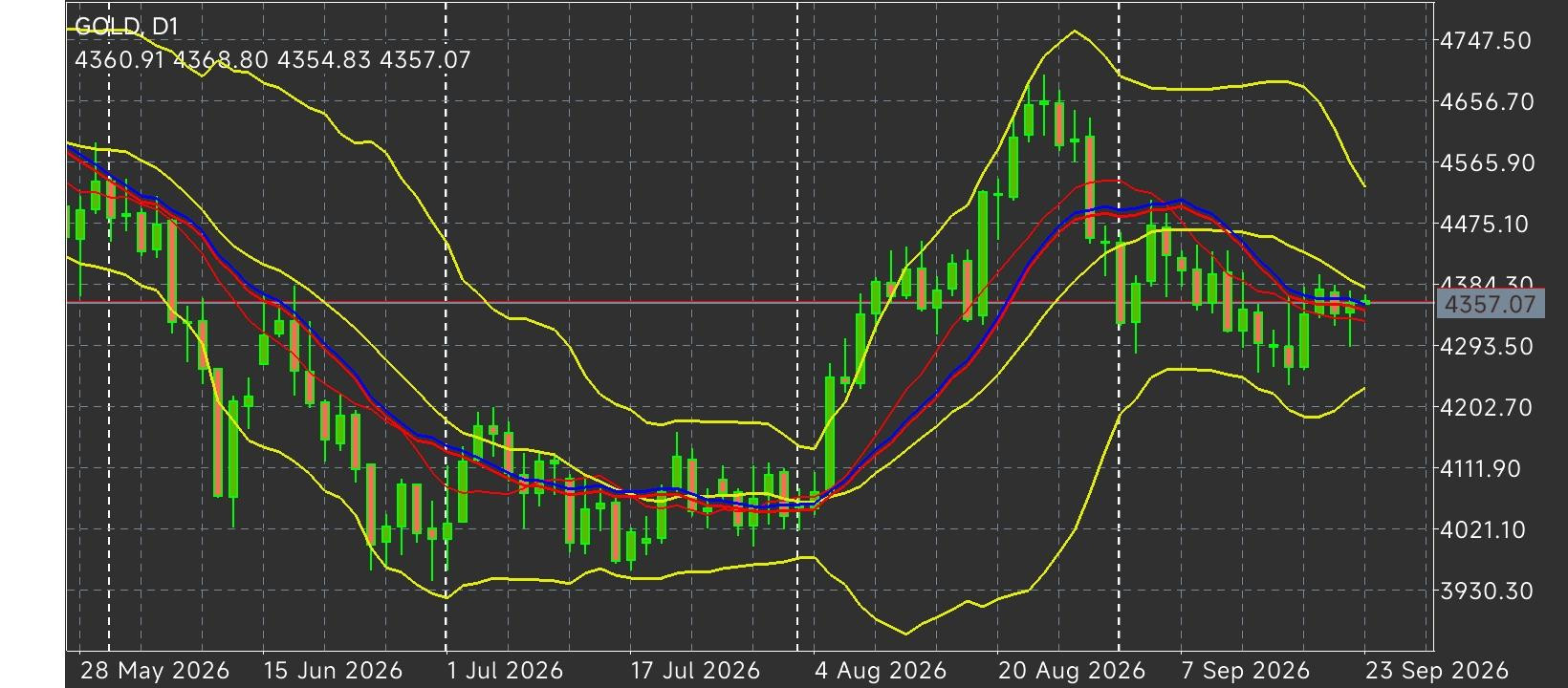Click date label 20 Aug 2026
The image size is (1568, 688).
pos(1070,671)
